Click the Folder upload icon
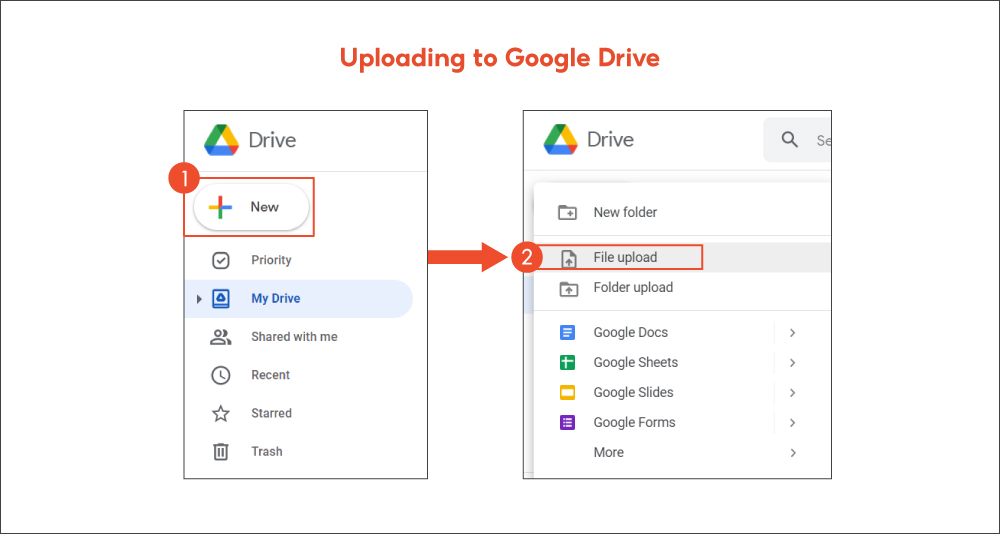The image size is (1000, 534). (568, 288)
